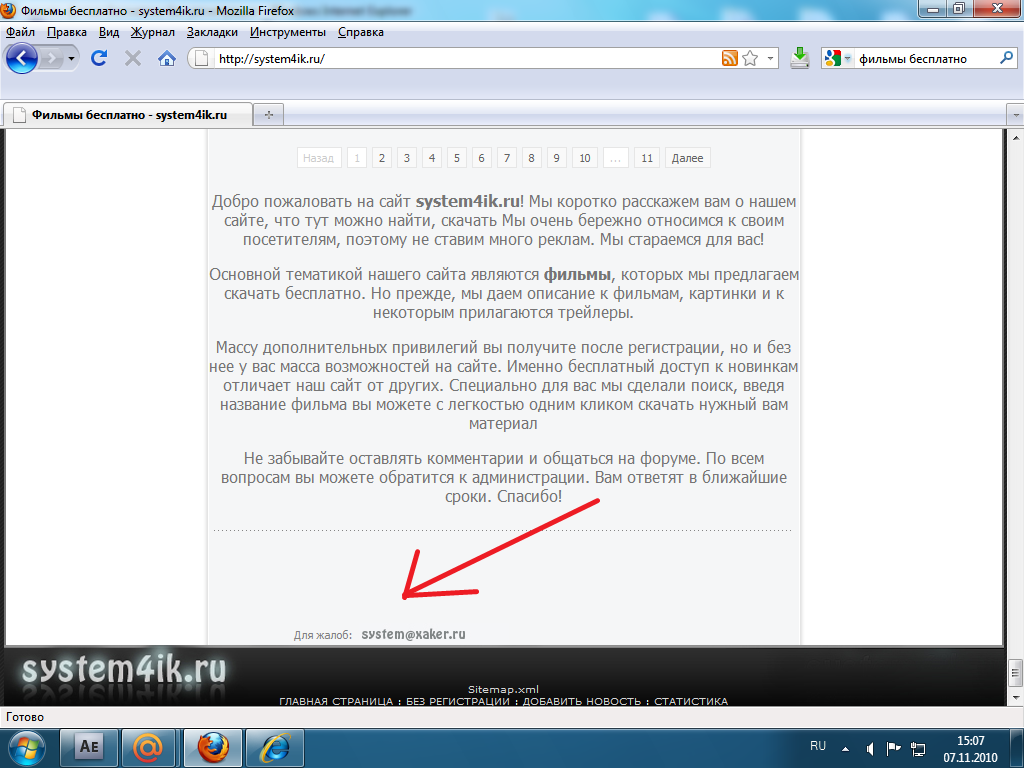The width and height of the screenshot is (1024, 768).
Task: Go to pagination page 4
Action: tap(432, 158)
